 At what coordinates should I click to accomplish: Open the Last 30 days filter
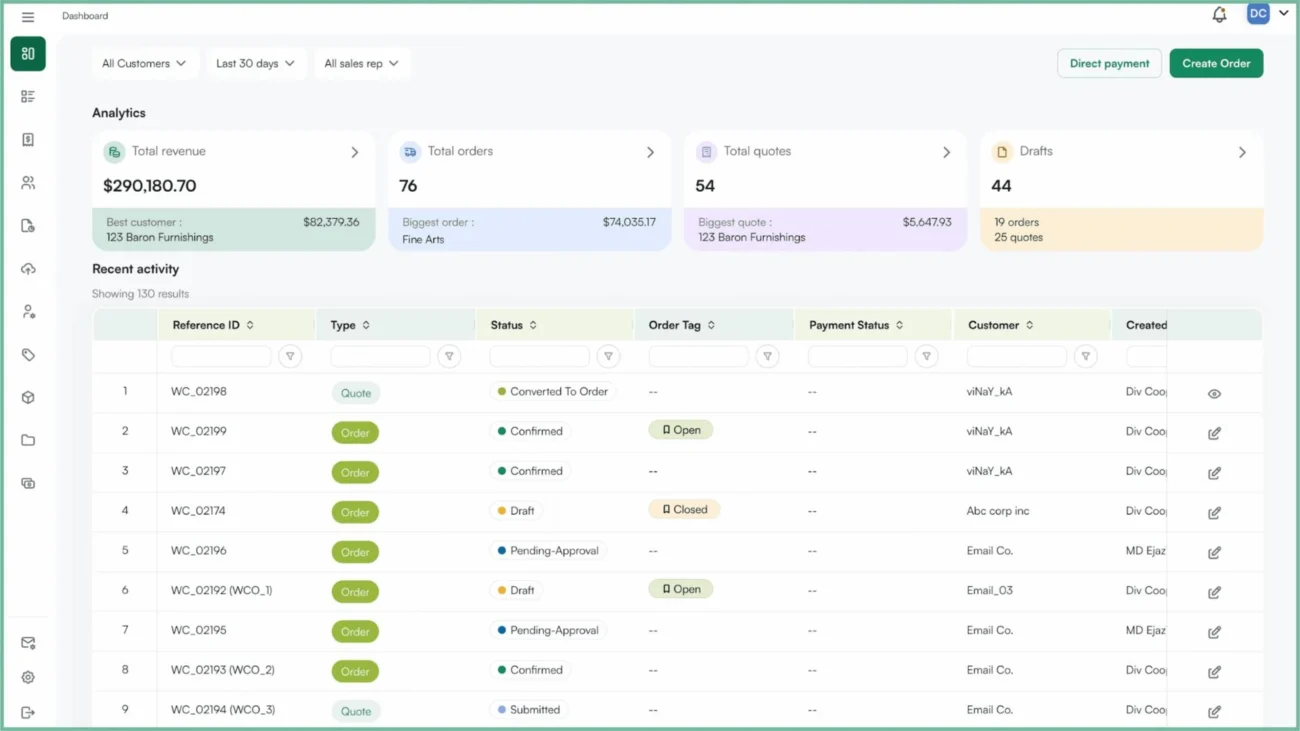255,62
